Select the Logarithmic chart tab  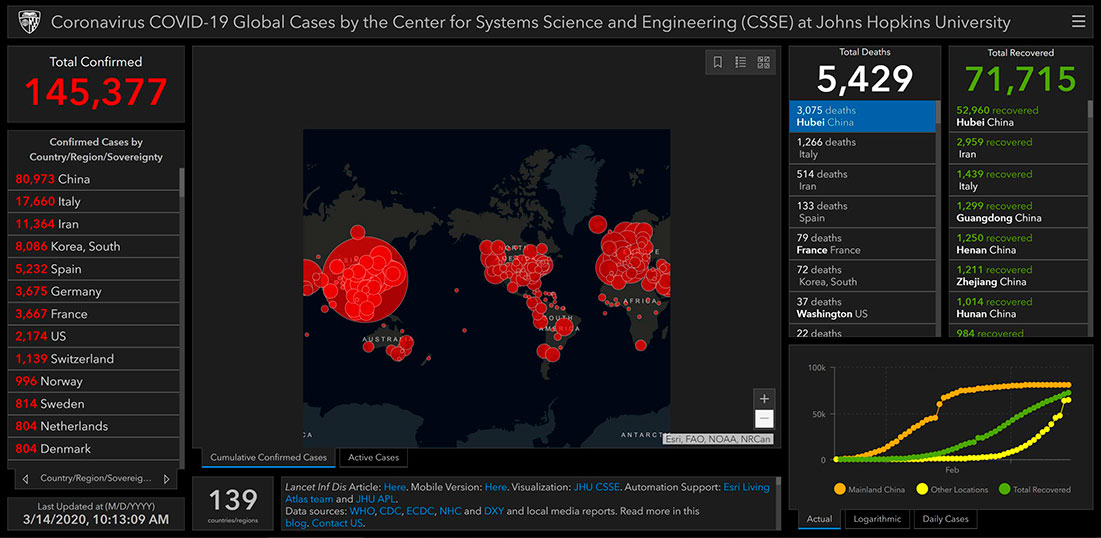tap(877, 519)
